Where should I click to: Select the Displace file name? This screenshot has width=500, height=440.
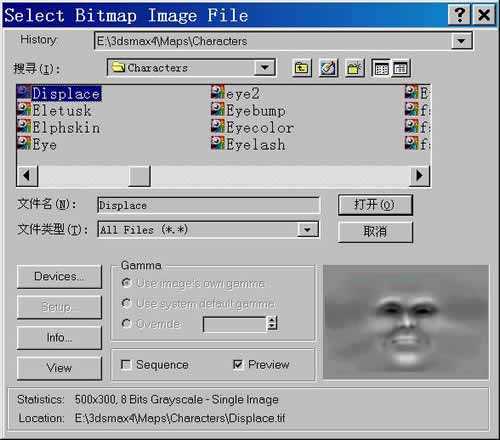coord(66,93)
